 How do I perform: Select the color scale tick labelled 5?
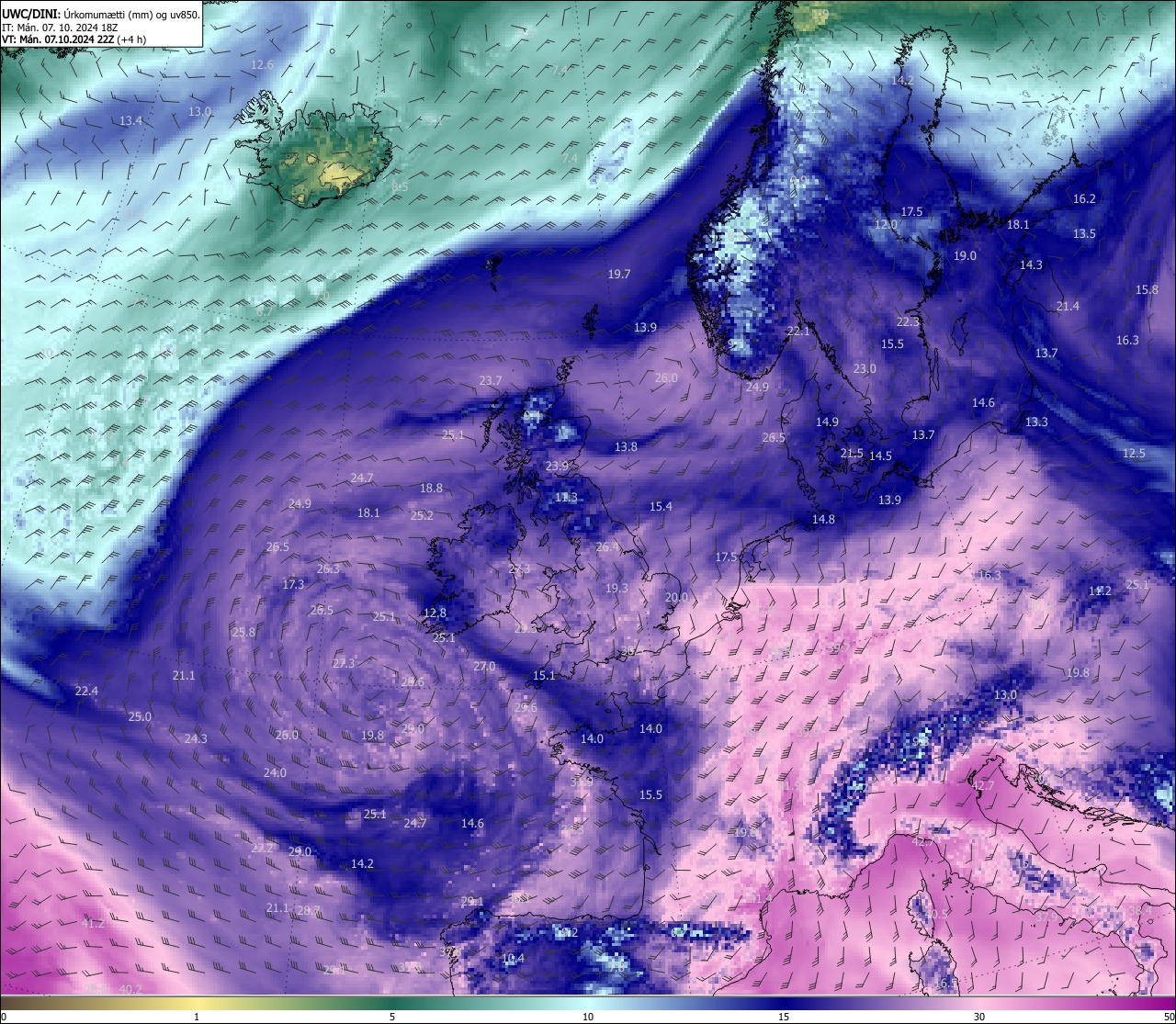coord(392,1017)
